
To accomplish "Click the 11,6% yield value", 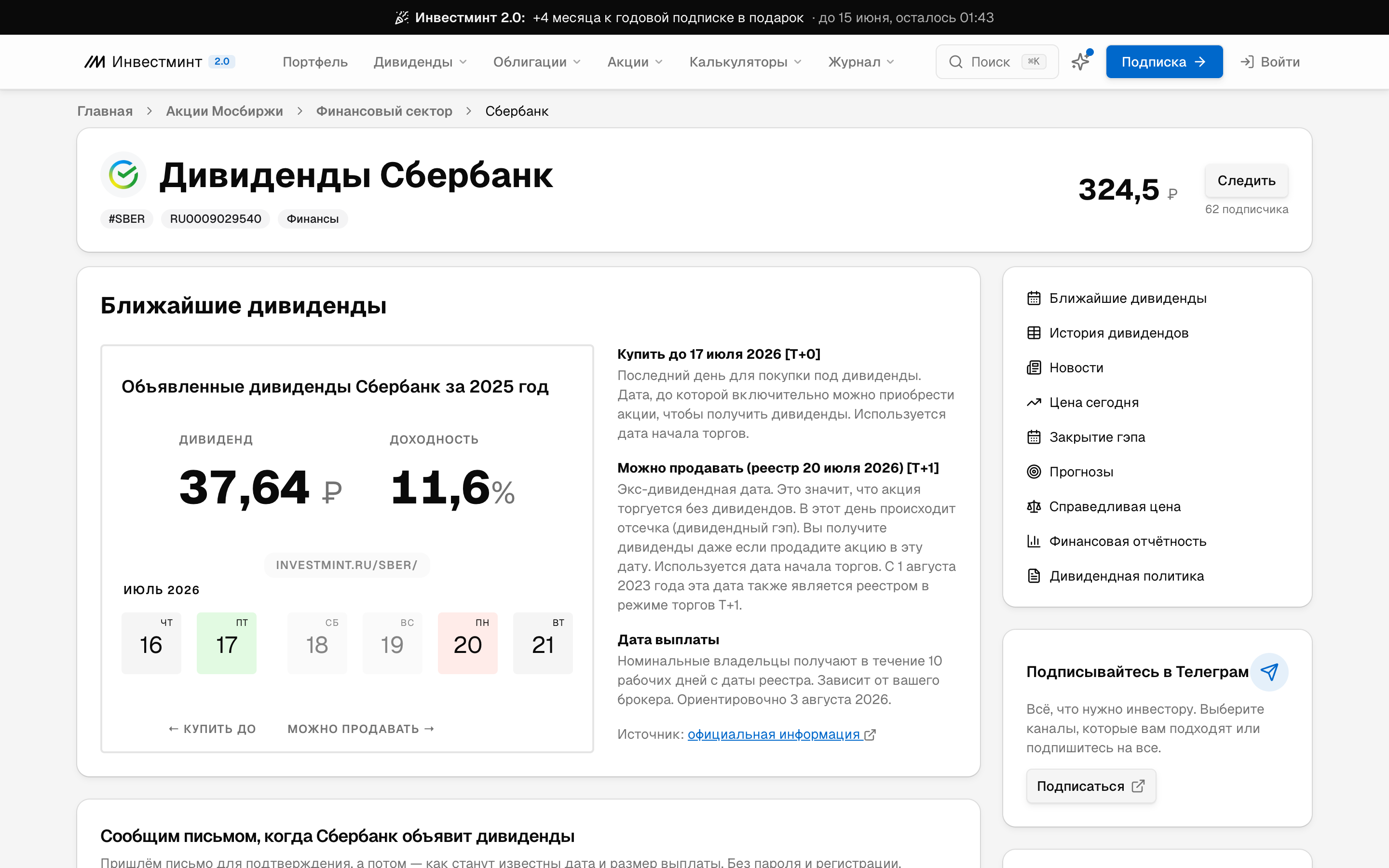I will coord(453,488).
